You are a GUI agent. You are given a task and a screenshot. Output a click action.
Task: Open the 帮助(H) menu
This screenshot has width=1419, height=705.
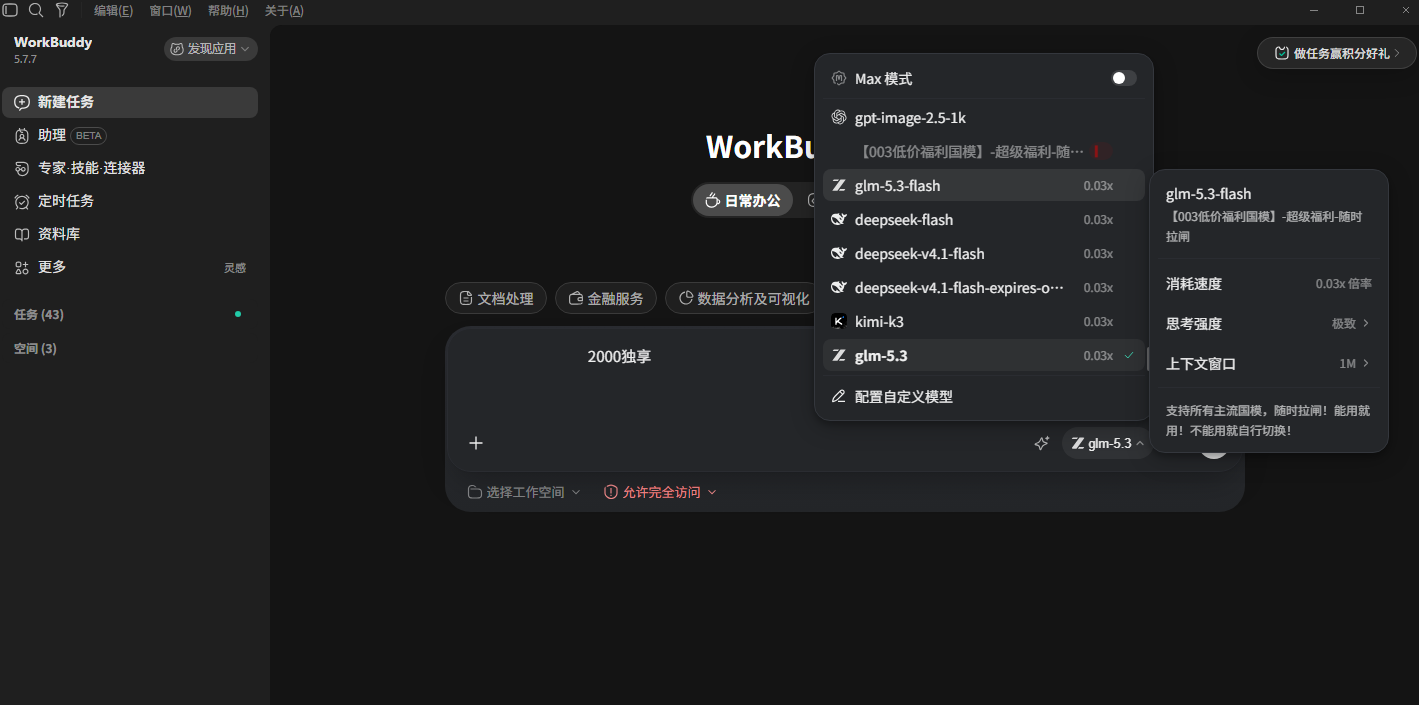pos(228,11)
